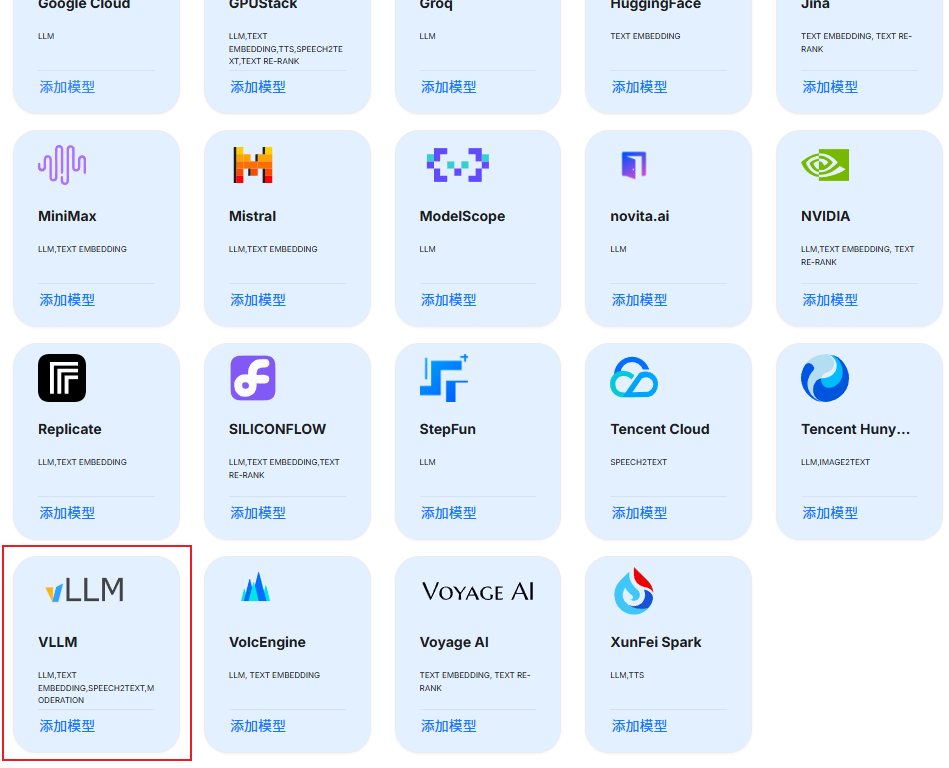Select the truncated Tencent Huny… name
949x768 pixels.
click(855, 429)
